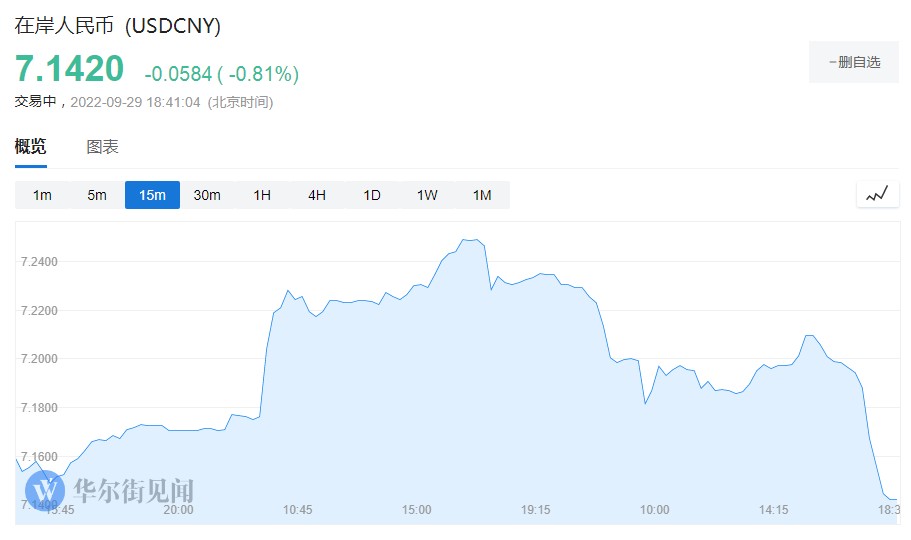The width and height of the screenshot is (911, 540).
Task: Select the 1m time interval
Action: click(x=42, y=195)
